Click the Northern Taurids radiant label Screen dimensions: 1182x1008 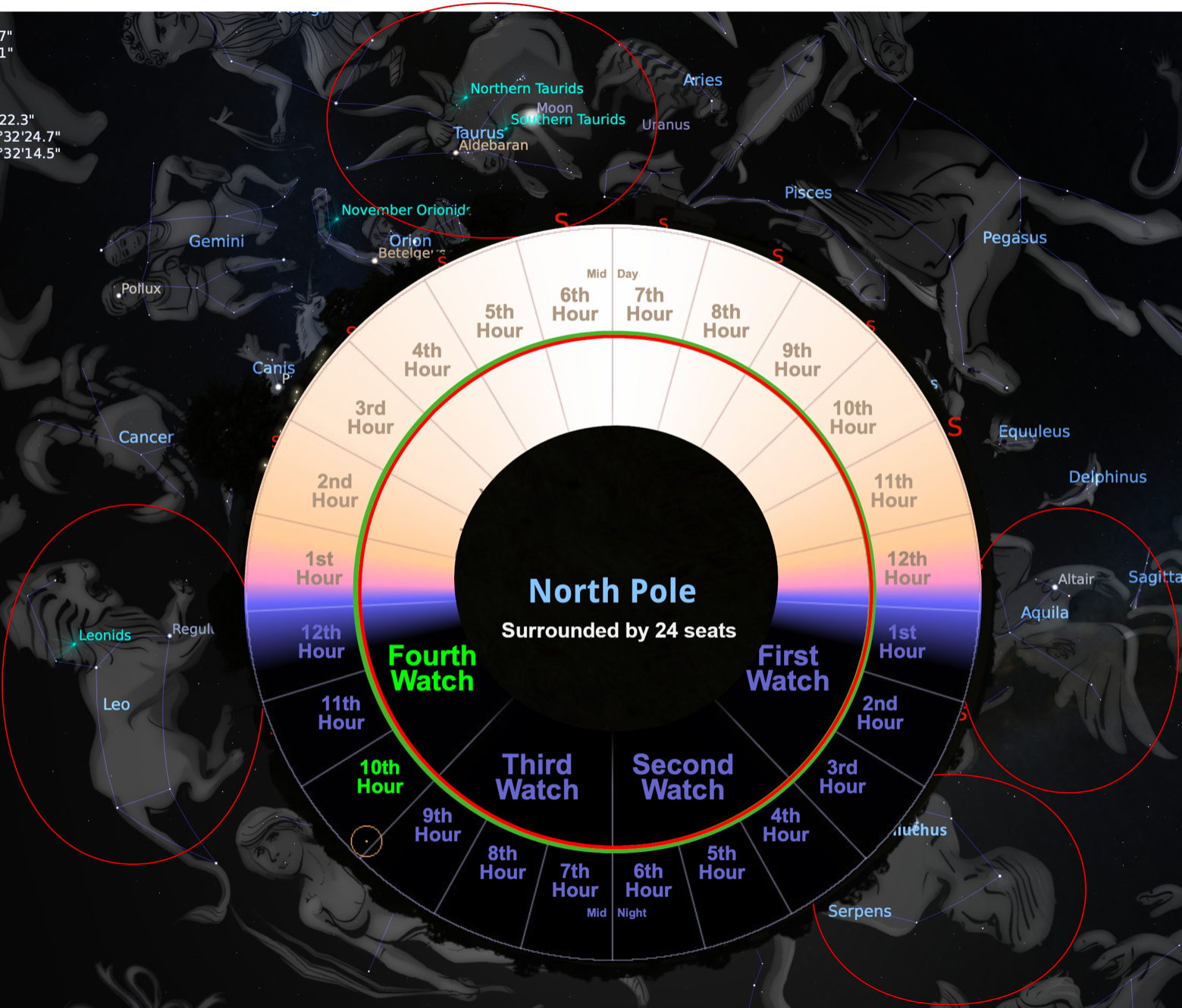click(526, 89)
